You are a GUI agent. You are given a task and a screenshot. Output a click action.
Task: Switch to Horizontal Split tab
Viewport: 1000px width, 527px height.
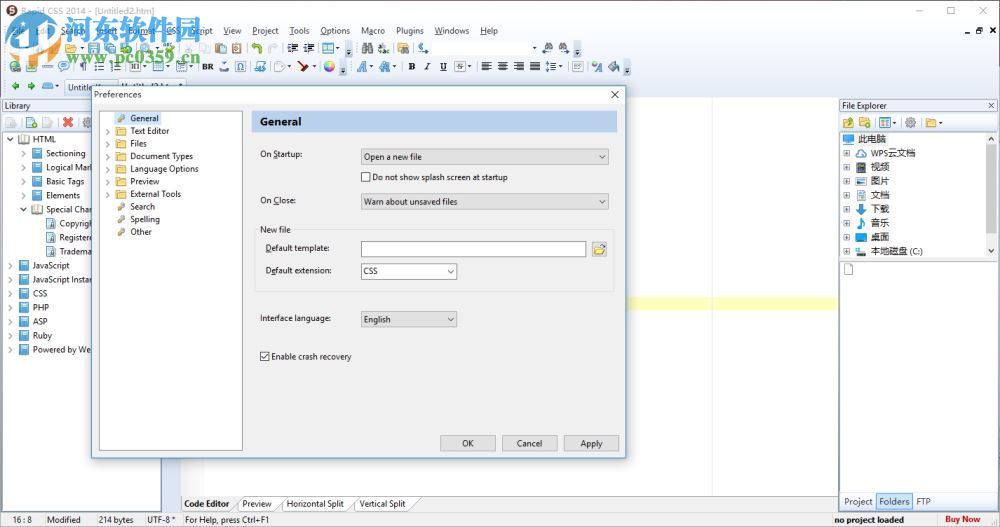pyautogui.click(x=315, y=504)
